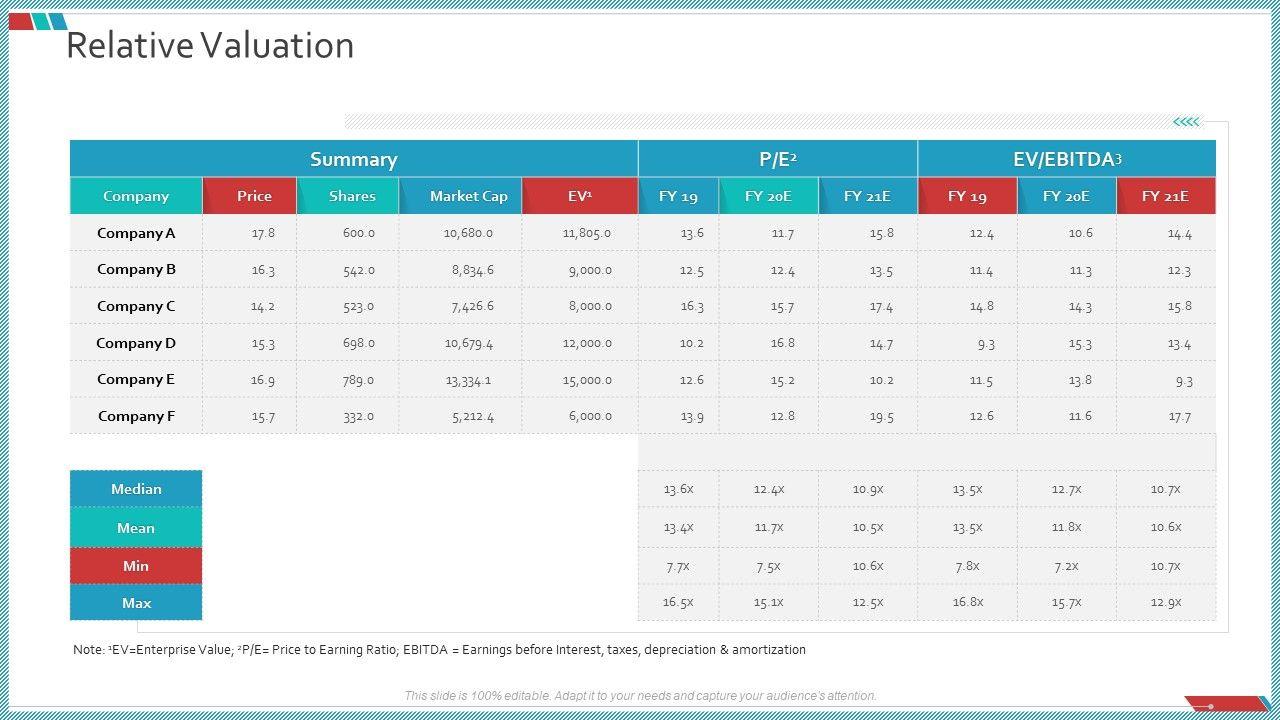Viewport: 1280px width, 720px height.
Task: Click the Company column header
Action: pos(136,196)
